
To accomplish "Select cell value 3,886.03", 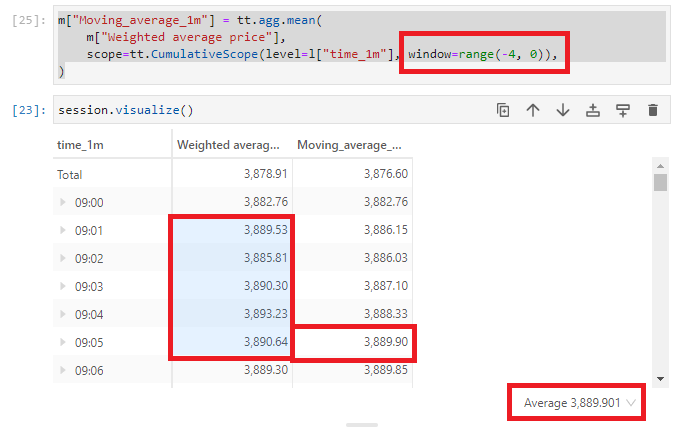I will pos(386,258).
